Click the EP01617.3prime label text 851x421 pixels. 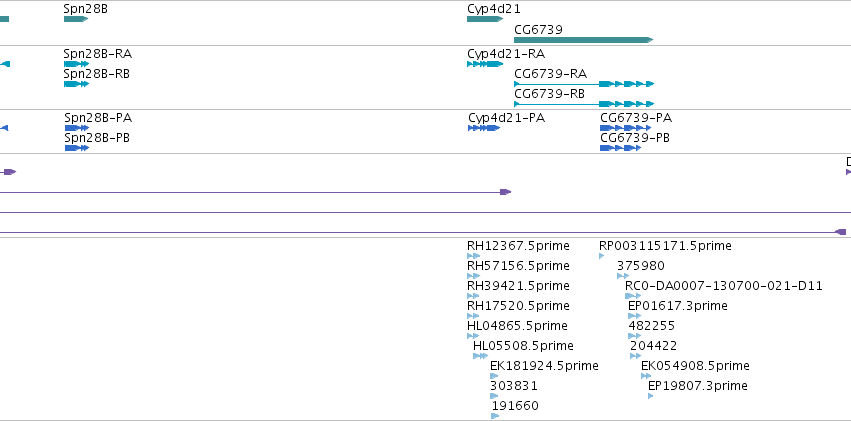(677, 306)
